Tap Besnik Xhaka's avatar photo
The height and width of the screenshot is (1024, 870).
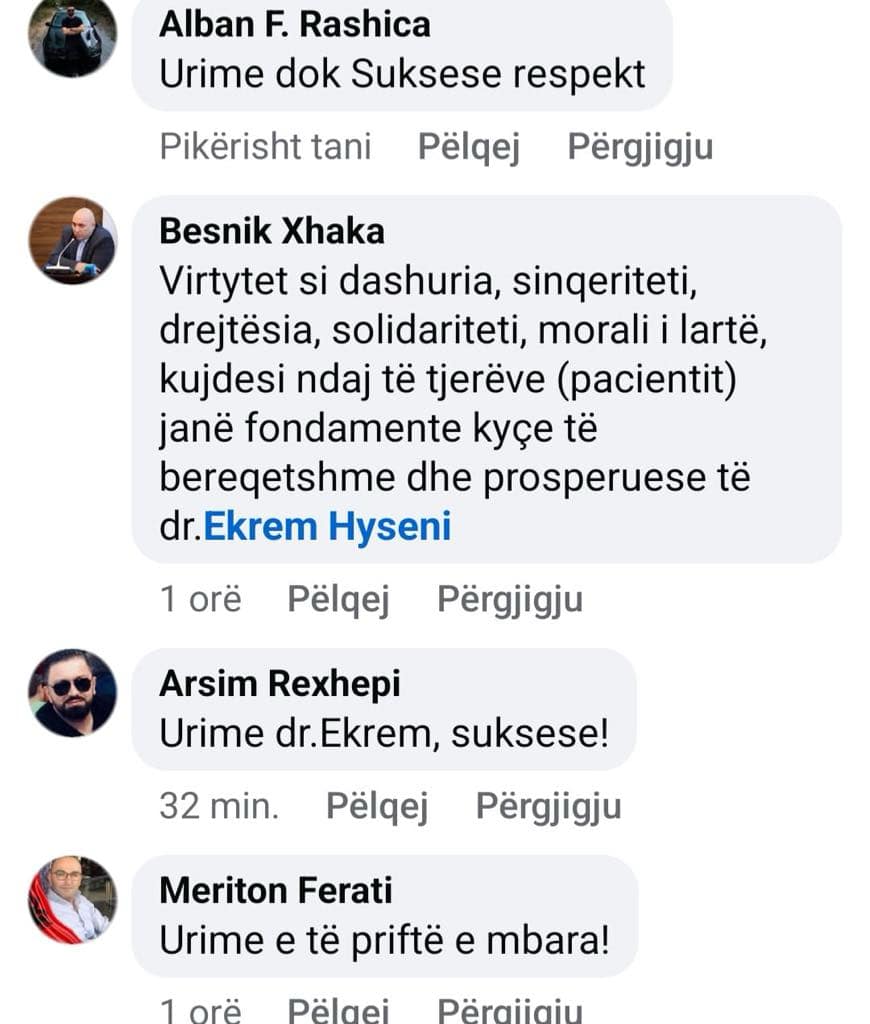coord(72,240)
